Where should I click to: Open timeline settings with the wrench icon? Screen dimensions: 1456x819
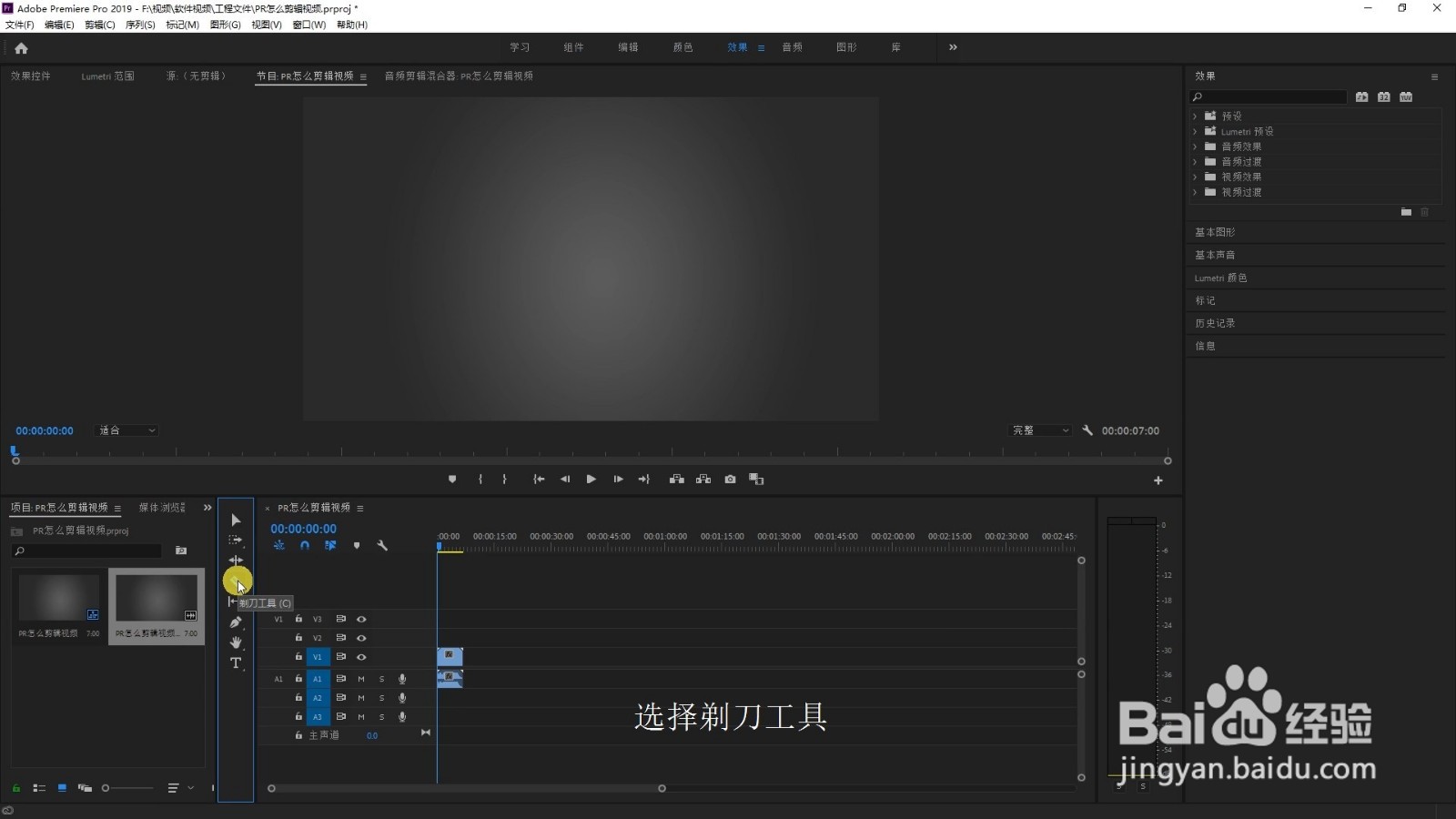[383, 545]
